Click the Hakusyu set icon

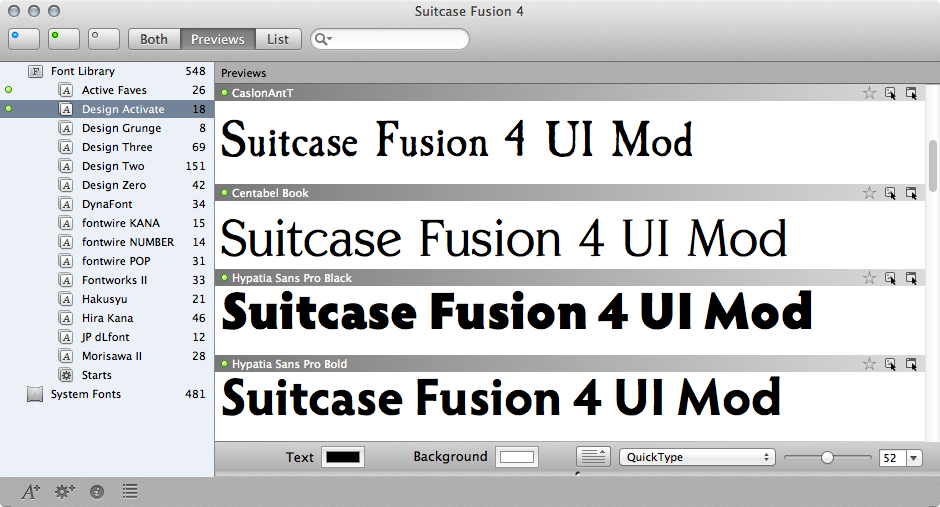click(66, 299)
